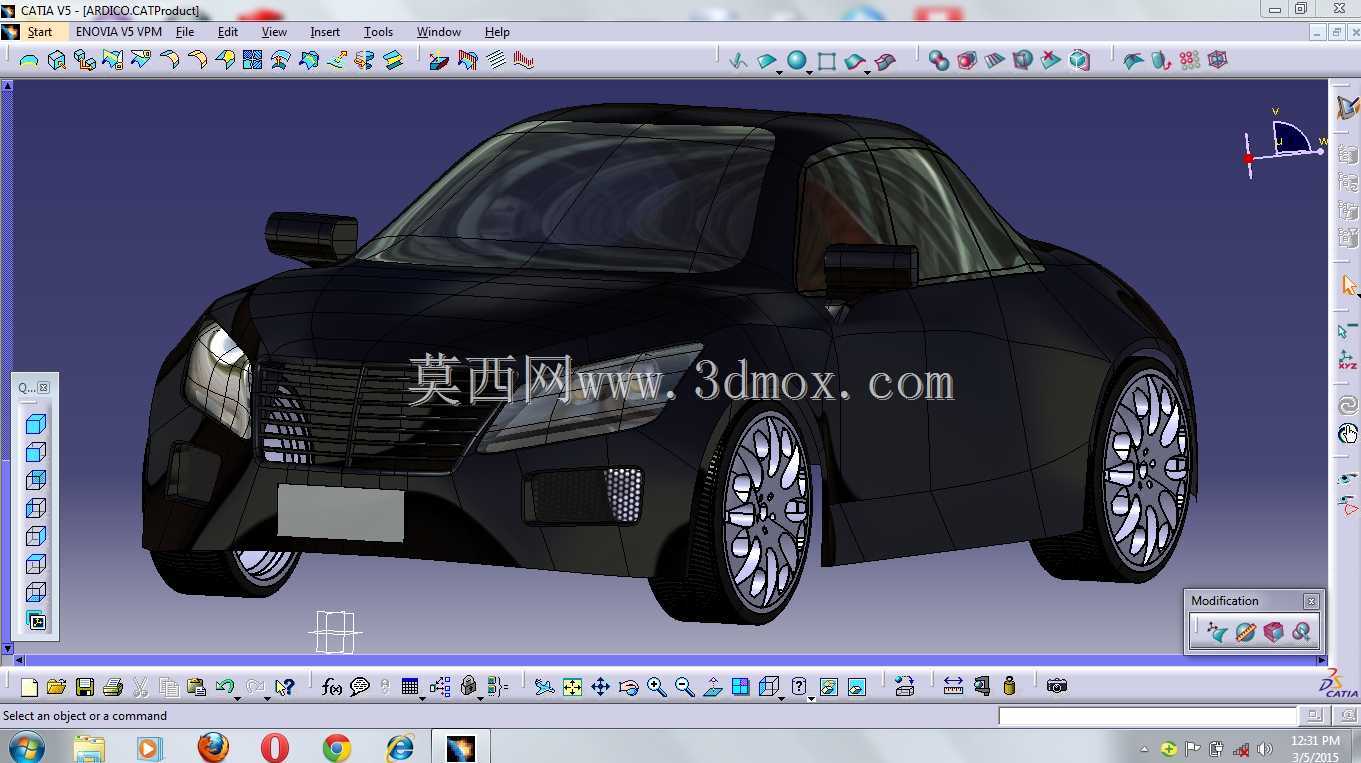Click the Paste clipboard icon
Screen dimensions: 1361x763
(196, 687)
